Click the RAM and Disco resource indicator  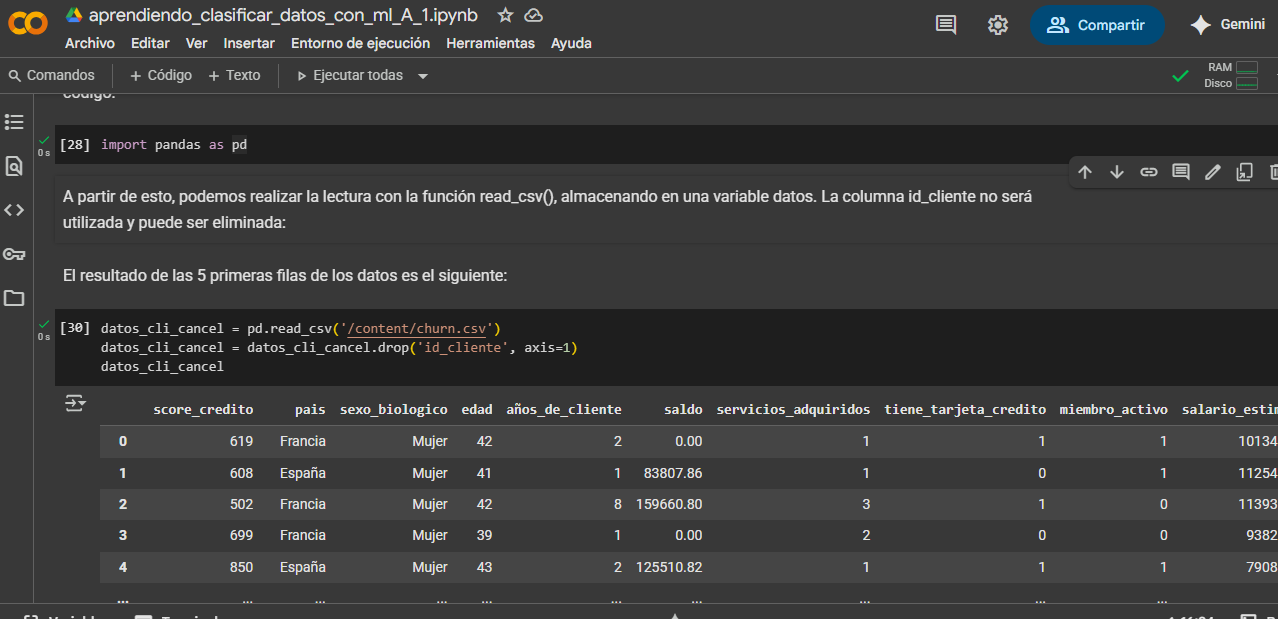pyautogui.click(x=1231, y=75)
